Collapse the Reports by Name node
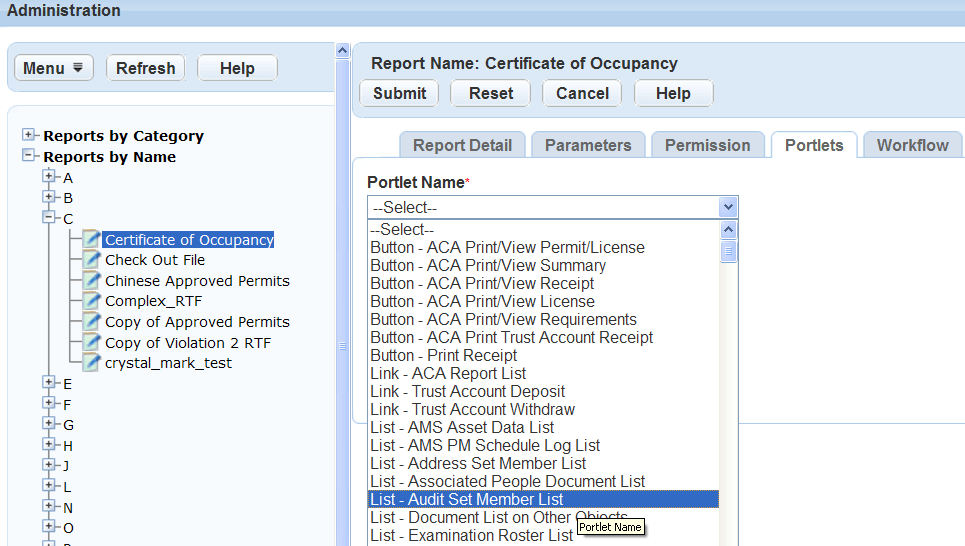965x546 pixels. click(x=29, y=156)
